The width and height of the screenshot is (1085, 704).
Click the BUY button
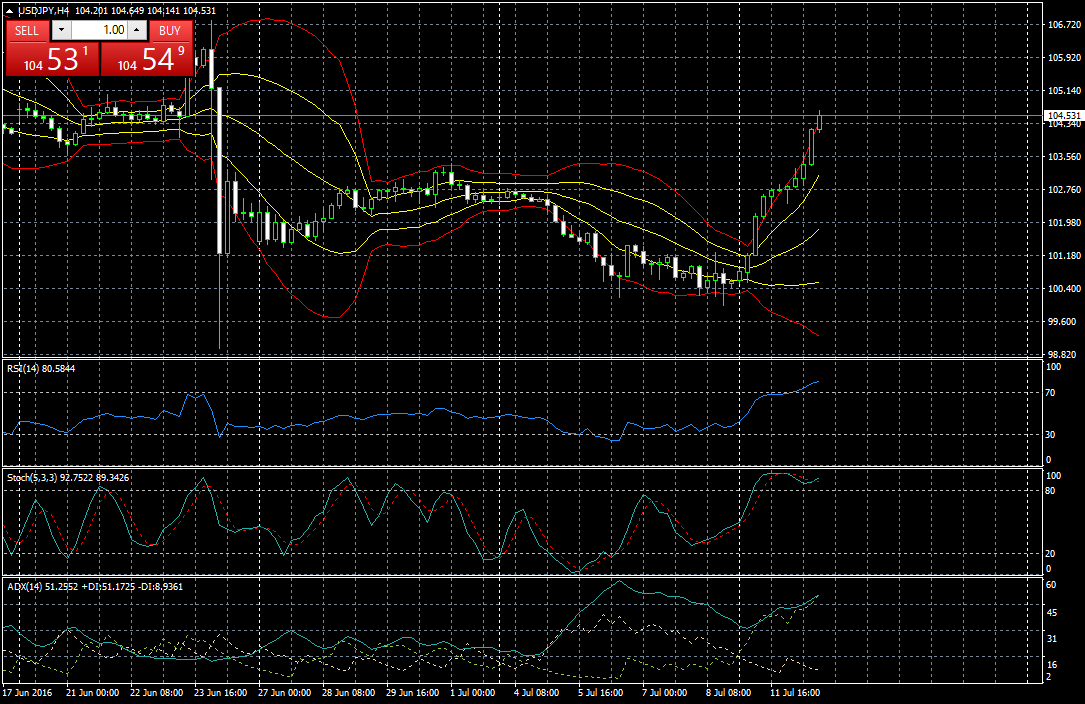click(x=170, y=30)
